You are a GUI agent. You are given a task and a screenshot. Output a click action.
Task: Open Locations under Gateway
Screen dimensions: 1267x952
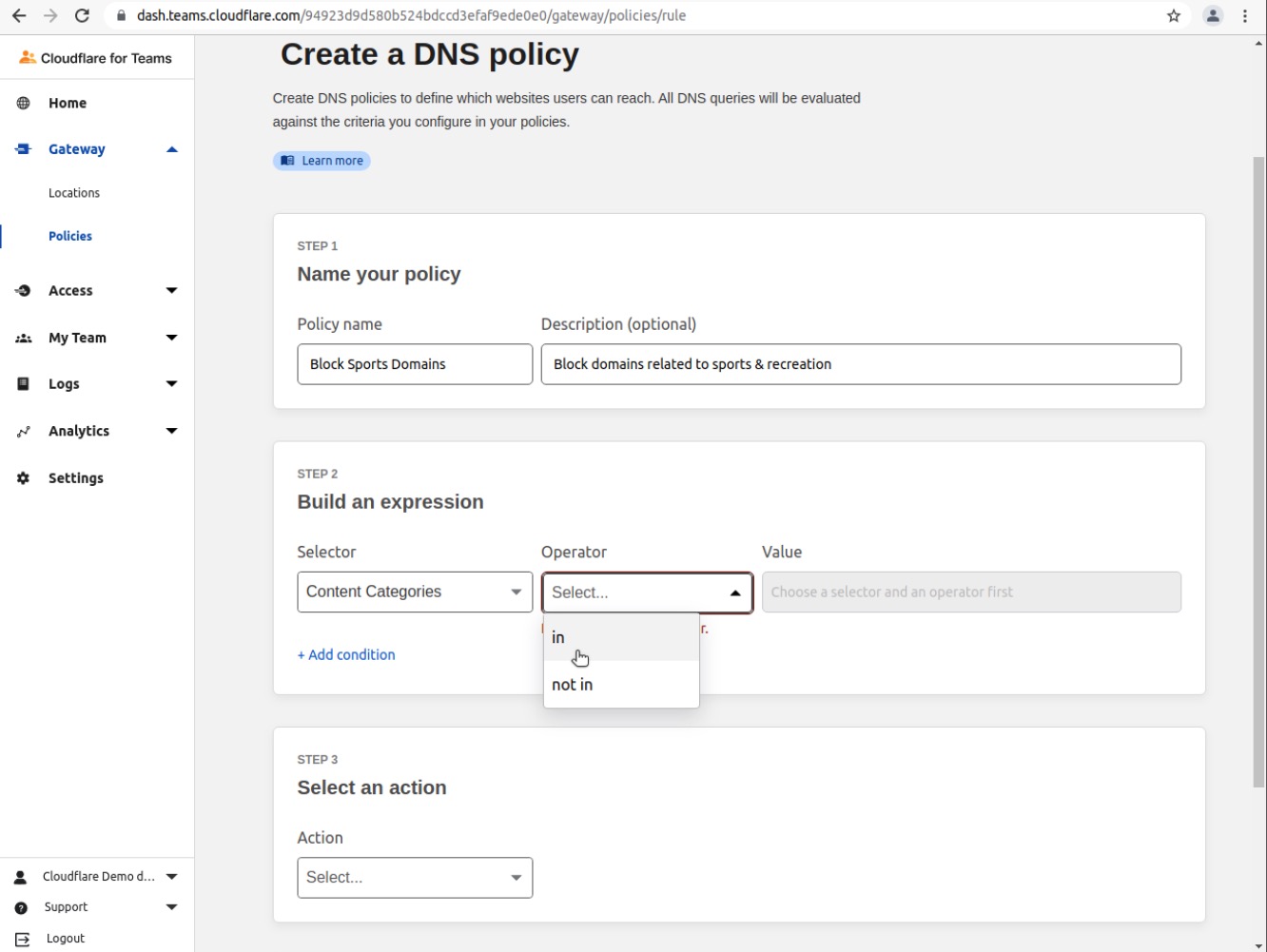(74, 193)
